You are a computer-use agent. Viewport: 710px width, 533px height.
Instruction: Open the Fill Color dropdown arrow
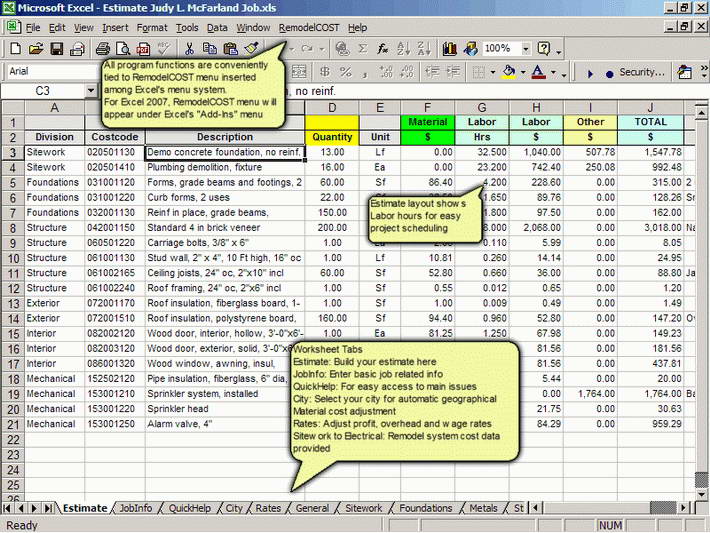click(x=523, y=72)
